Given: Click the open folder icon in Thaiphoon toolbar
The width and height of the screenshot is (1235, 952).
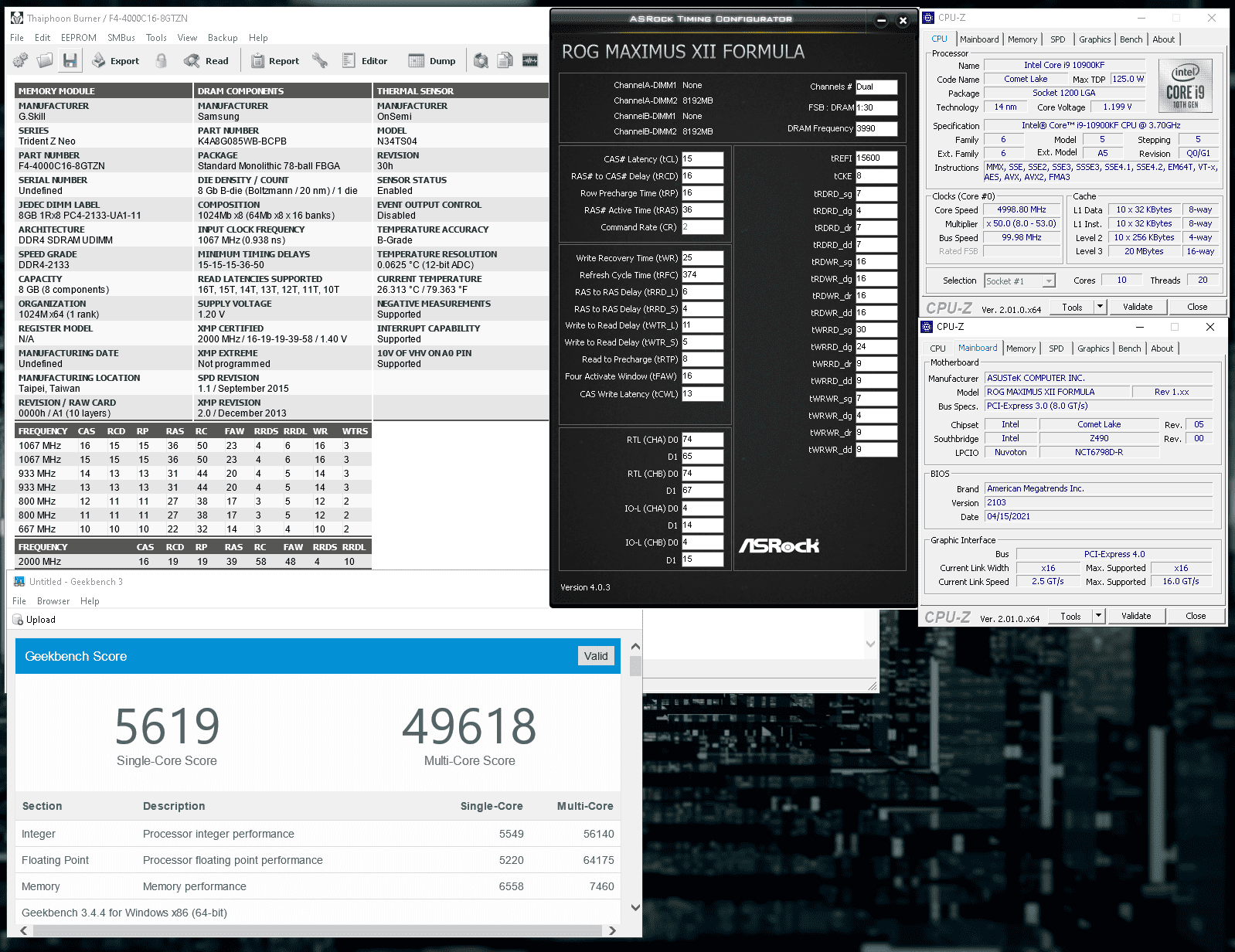Looking at the screenshot, I should click(45, 60).
